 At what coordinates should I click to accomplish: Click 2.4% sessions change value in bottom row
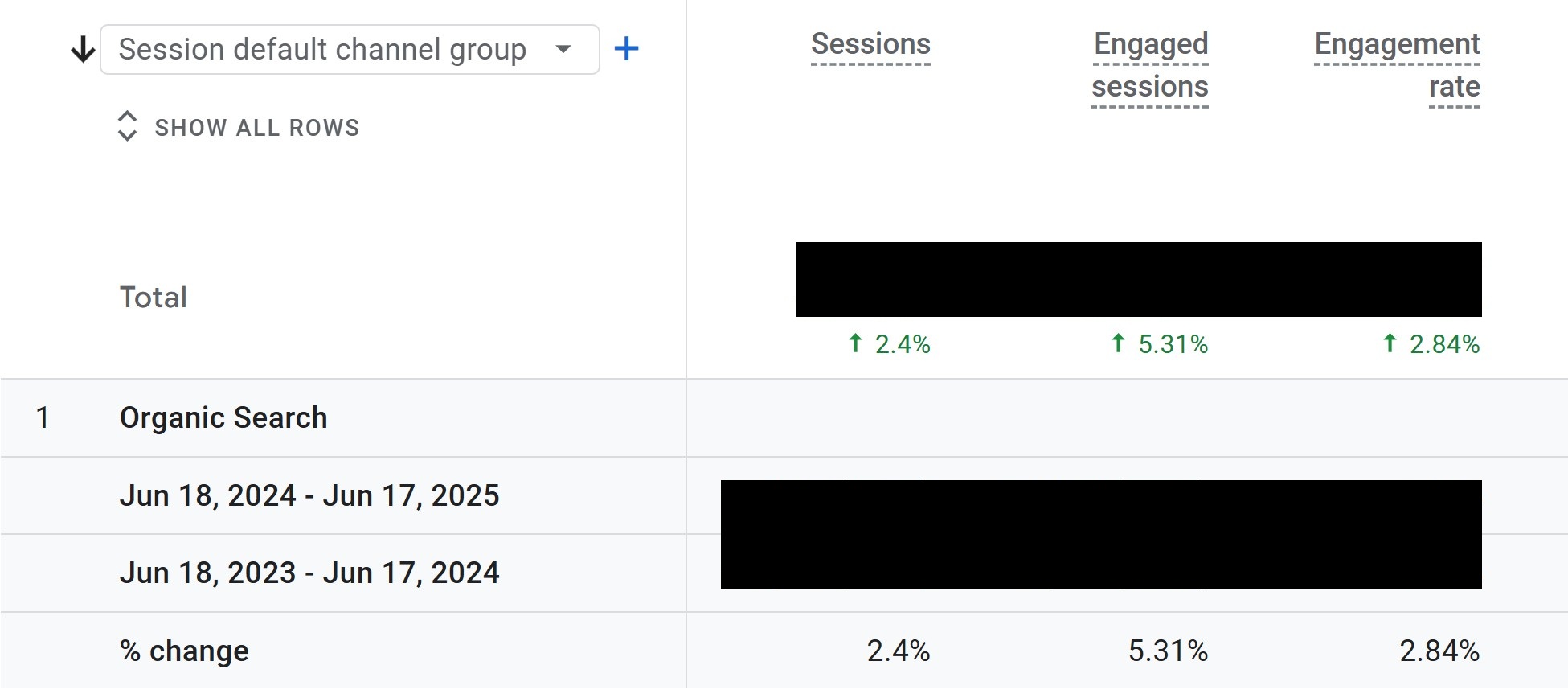[898, 651]
